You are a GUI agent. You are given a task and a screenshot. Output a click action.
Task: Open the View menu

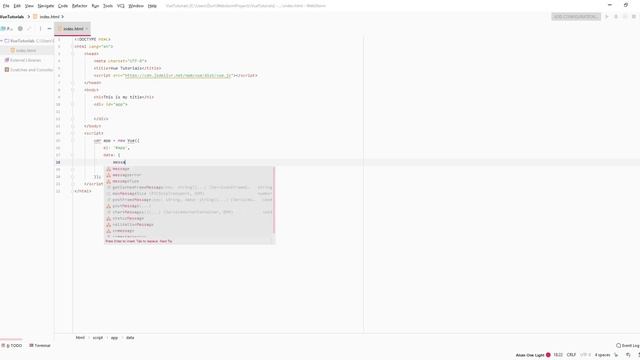coord(29,6)
